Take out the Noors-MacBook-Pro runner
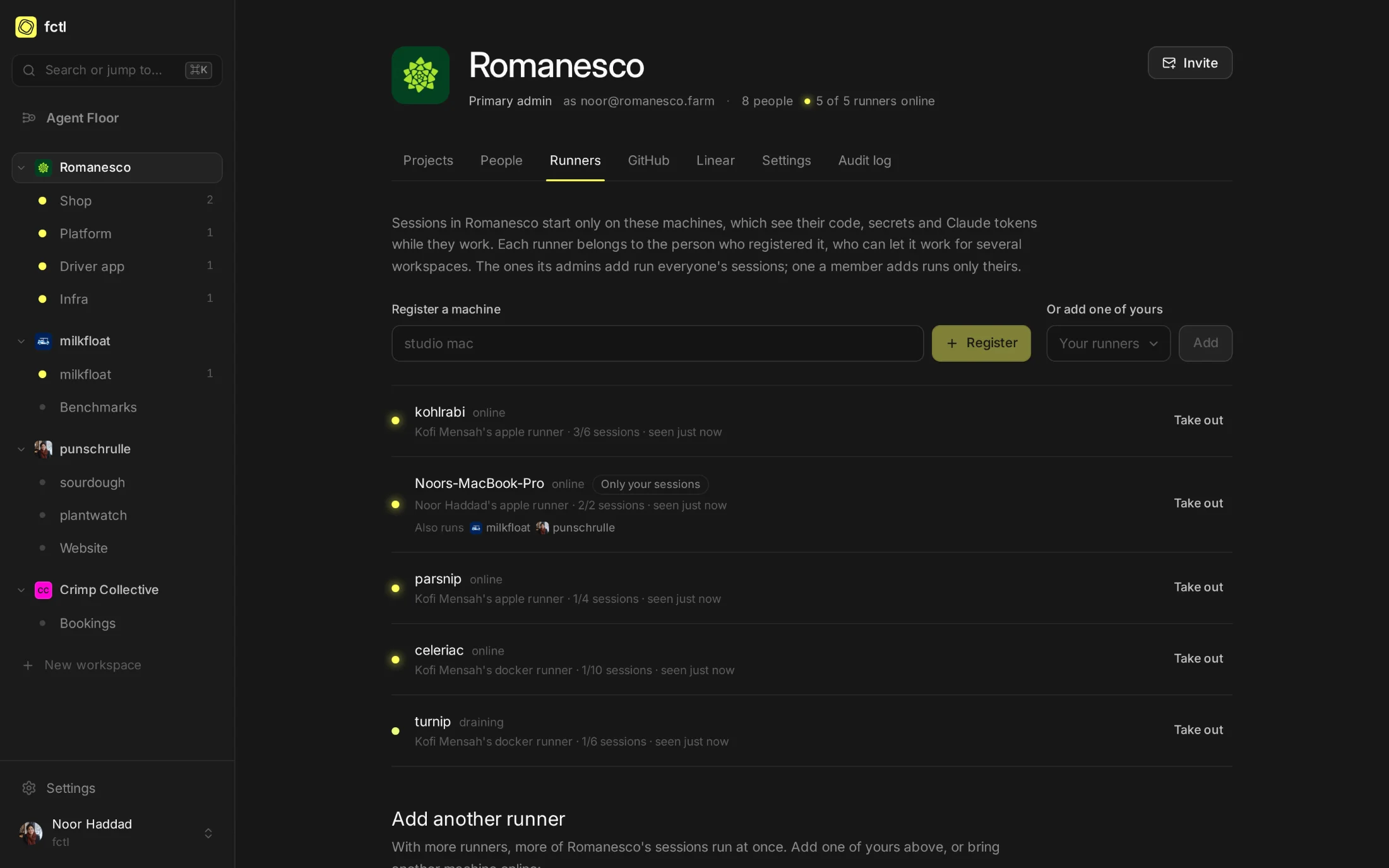The width and height of the screenshot is (1389, 868). [x=1198, y=504]
